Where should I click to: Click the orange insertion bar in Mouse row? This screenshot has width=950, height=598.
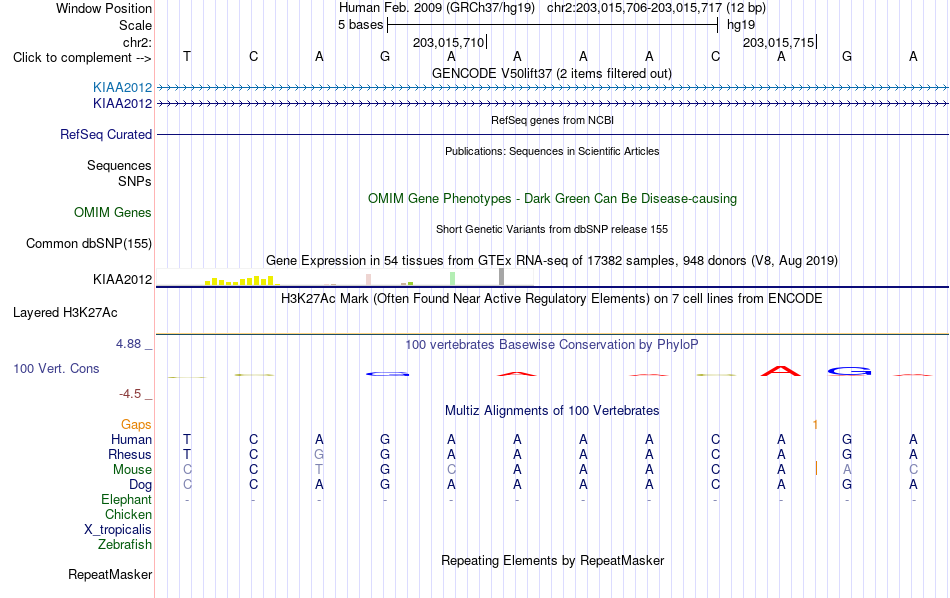(816, 468)
